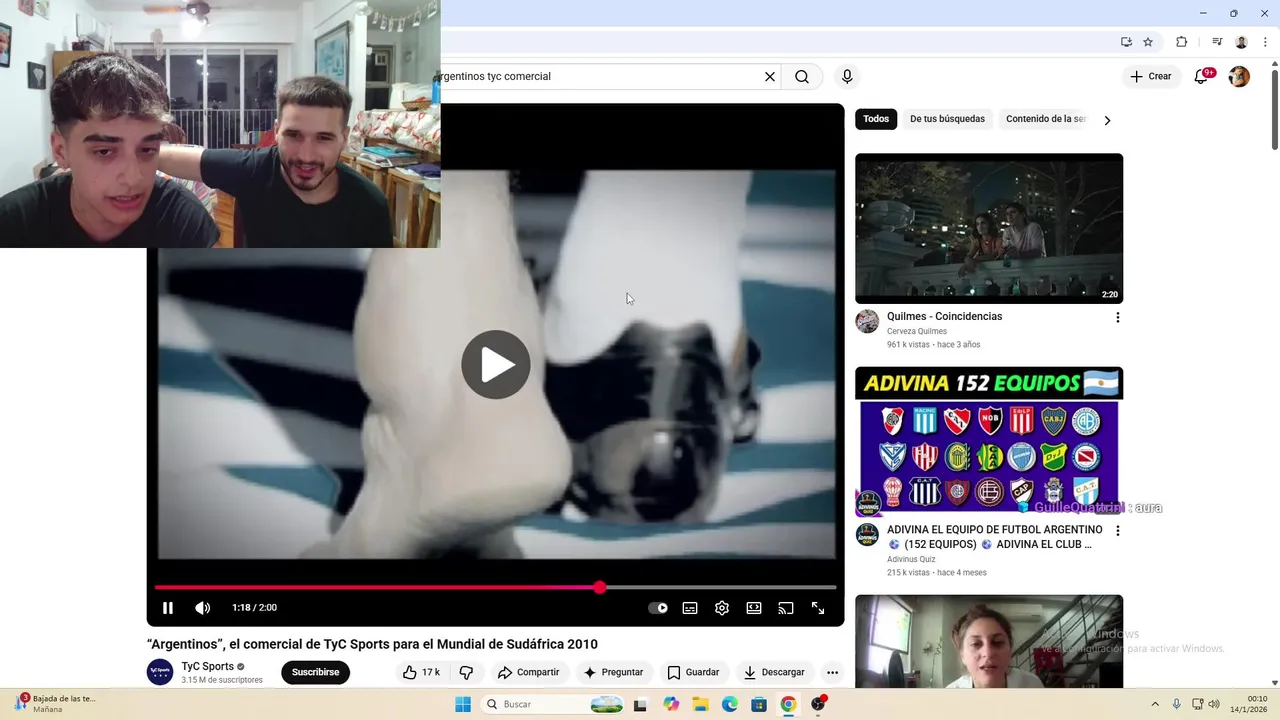Screen dimensions: 1280x720
Task: Click the progress bar scrubber handle
Action: point(599,587)
